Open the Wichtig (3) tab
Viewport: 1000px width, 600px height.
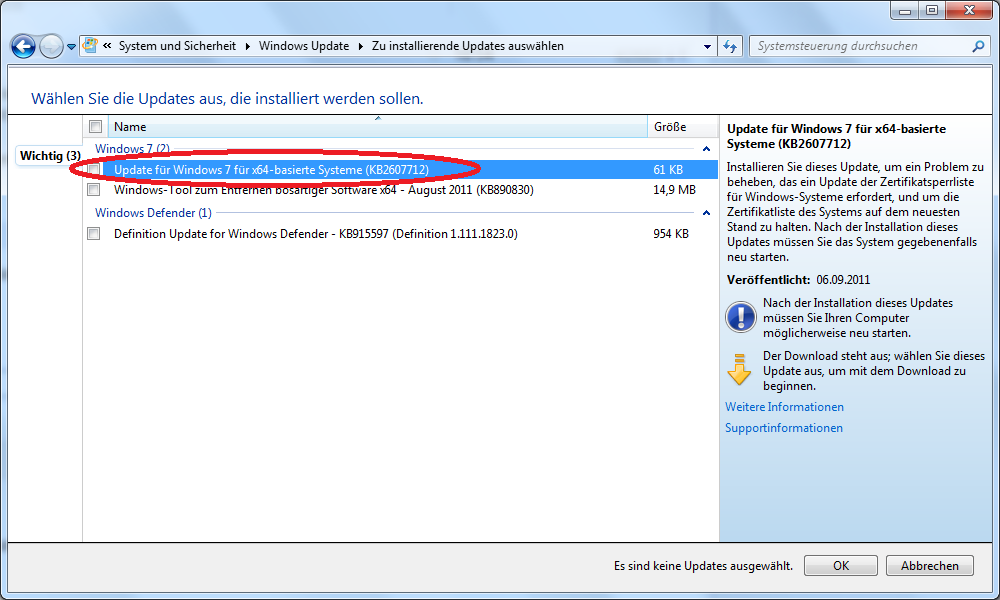(50, 156)
